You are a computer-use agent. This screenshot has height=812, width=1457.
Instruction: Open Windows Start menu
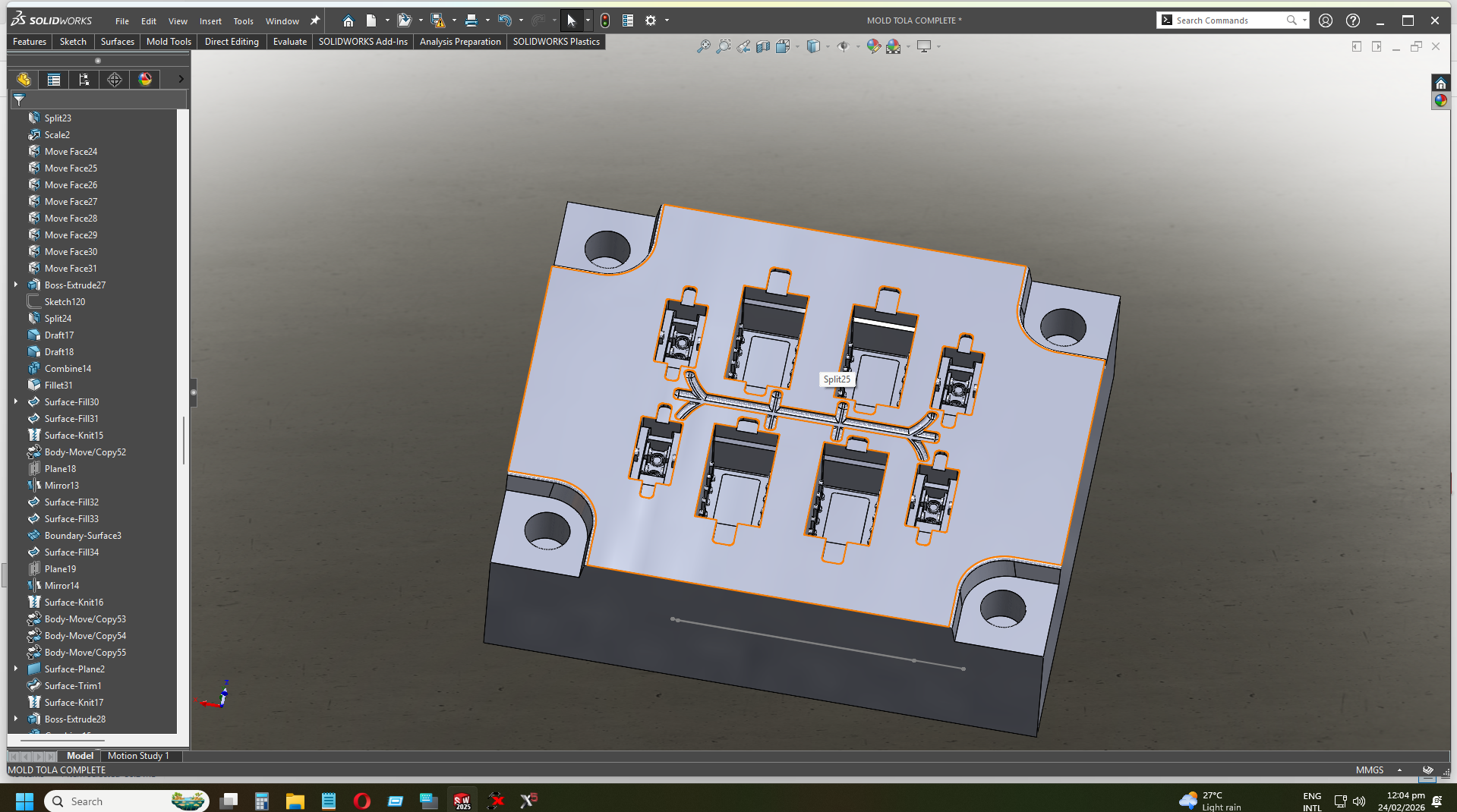coord(24,801)
